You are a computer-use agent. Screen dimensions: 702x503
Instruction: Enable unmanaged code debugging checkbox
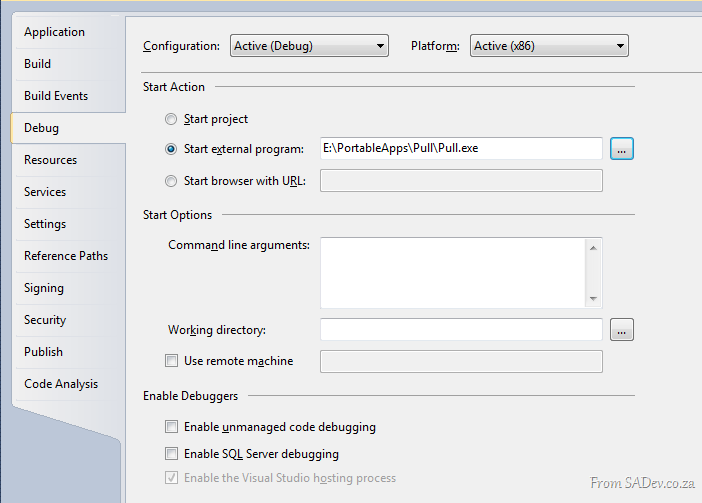point(171,426)
